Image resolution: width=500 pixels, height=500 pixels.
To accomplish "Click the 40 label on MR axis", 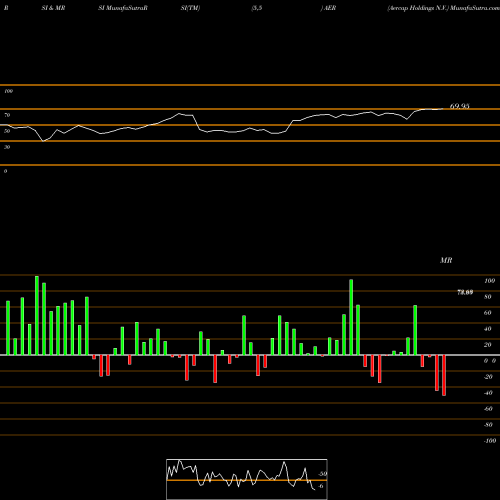I will [488, 329].
